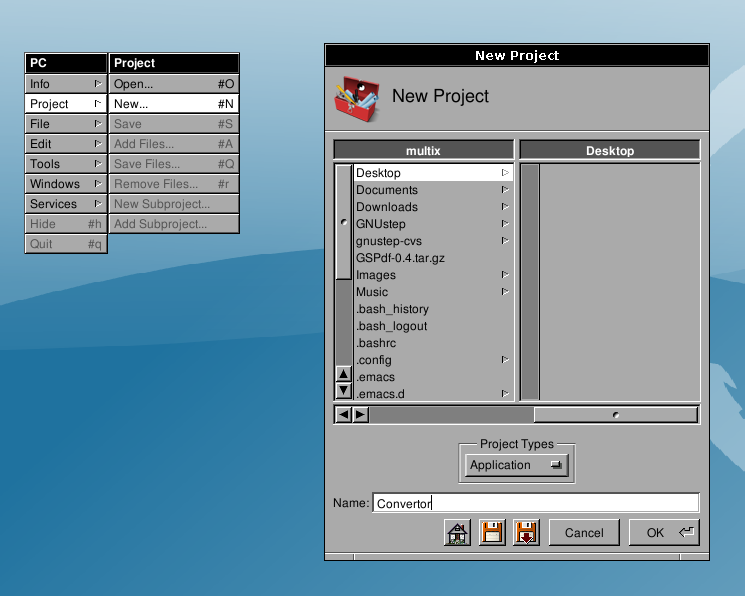This screenshot has width=745, height=596.
Task: Select the .bashrc file
Action: (x=376, y=343)
